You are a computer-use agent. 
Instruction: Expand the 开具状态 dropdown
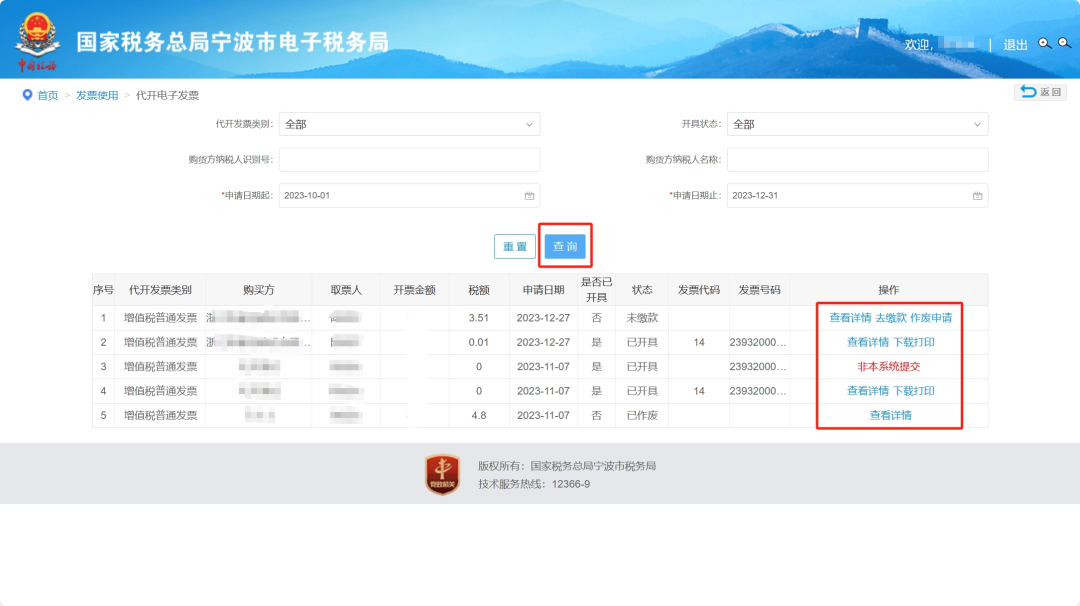click(858, 124)
